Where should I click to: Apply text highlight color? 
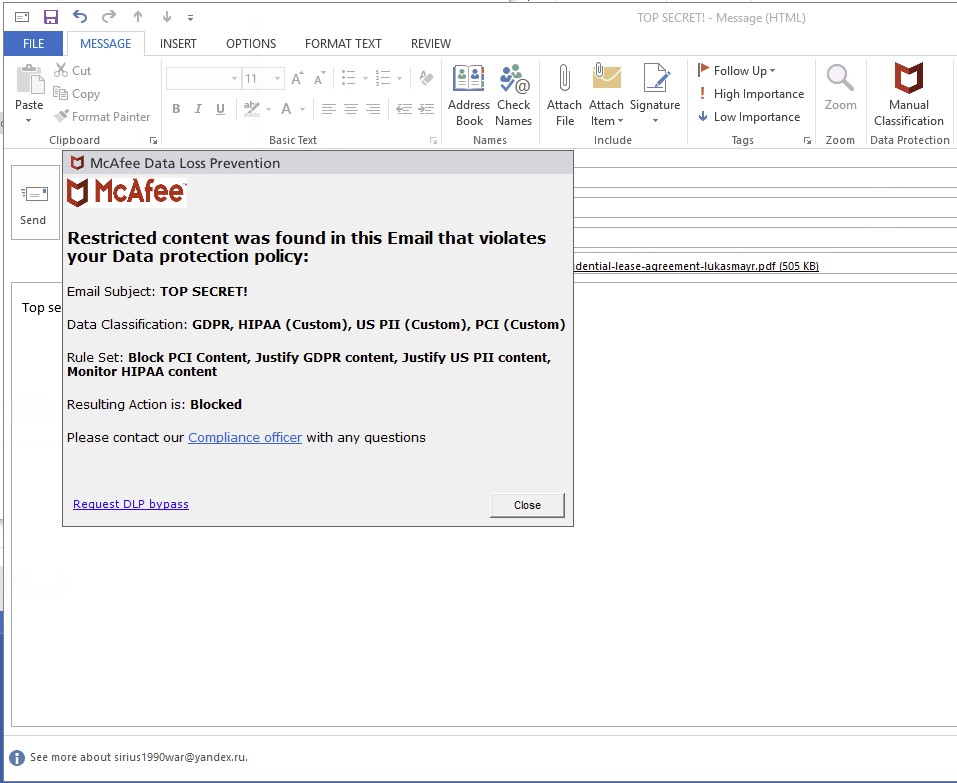(251, 109)
